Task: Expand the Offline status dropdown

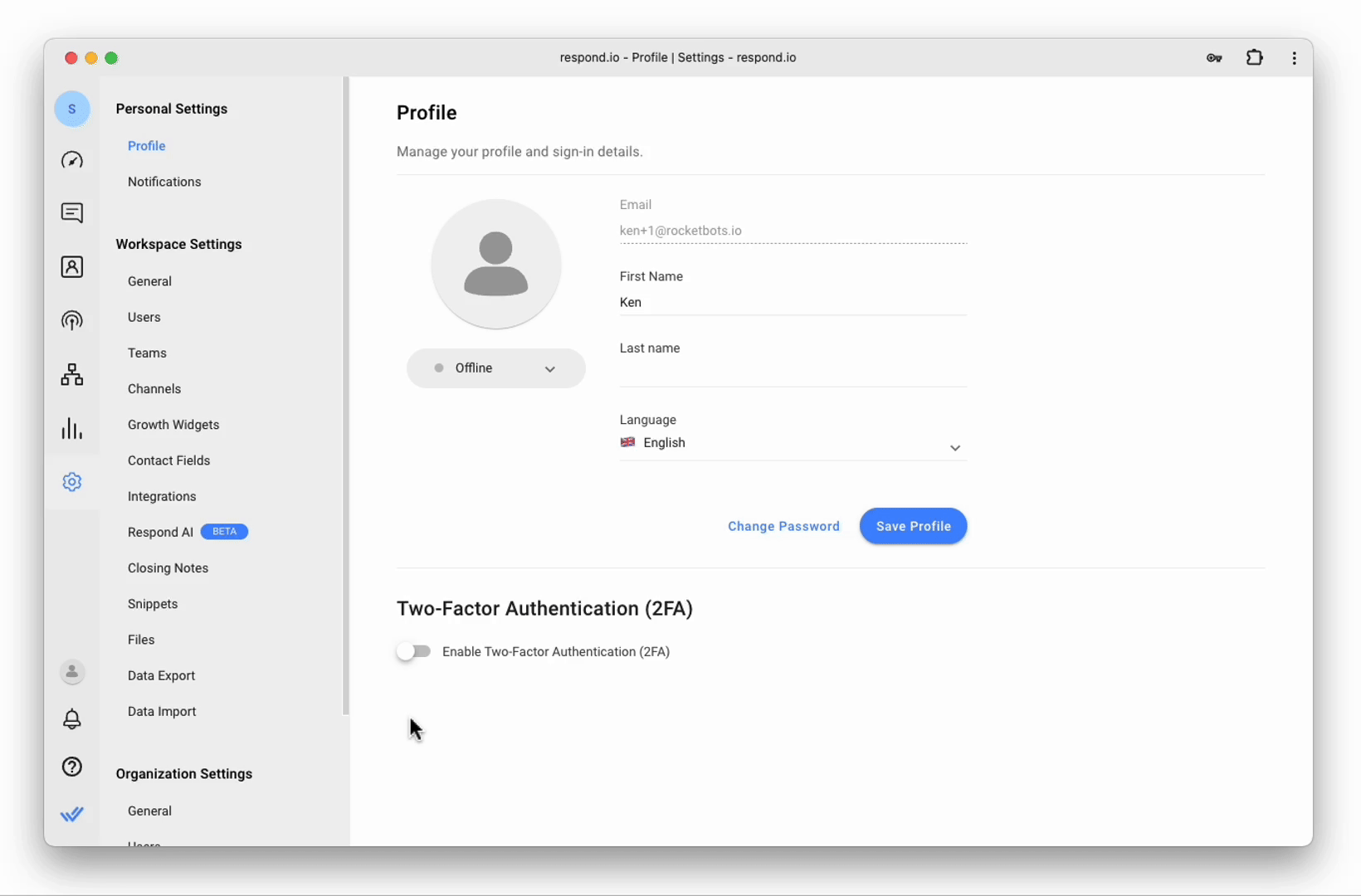Action: point(495,368)
